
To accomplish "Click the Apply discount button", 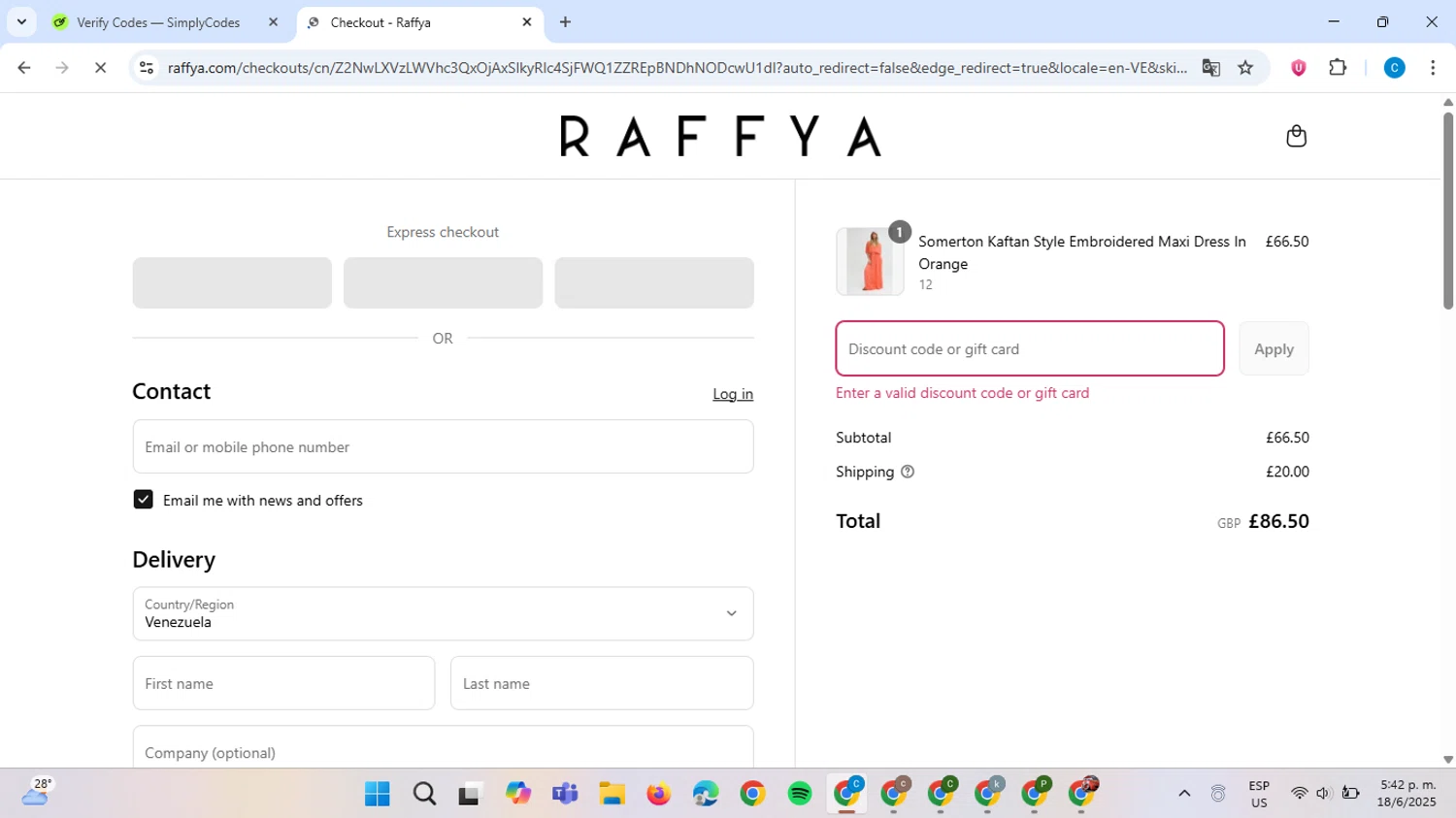I will [1274, 348].
